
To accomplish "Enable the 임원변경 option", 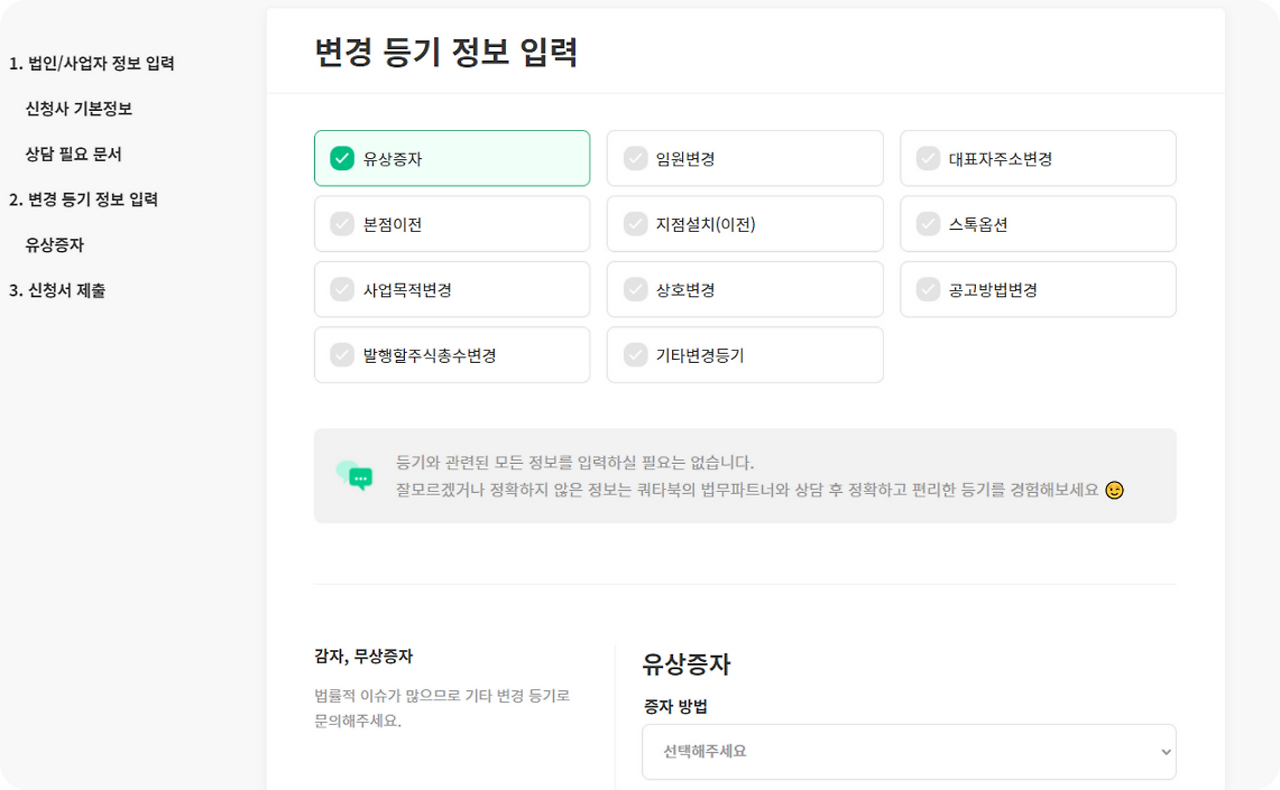I will pos(744,157).
